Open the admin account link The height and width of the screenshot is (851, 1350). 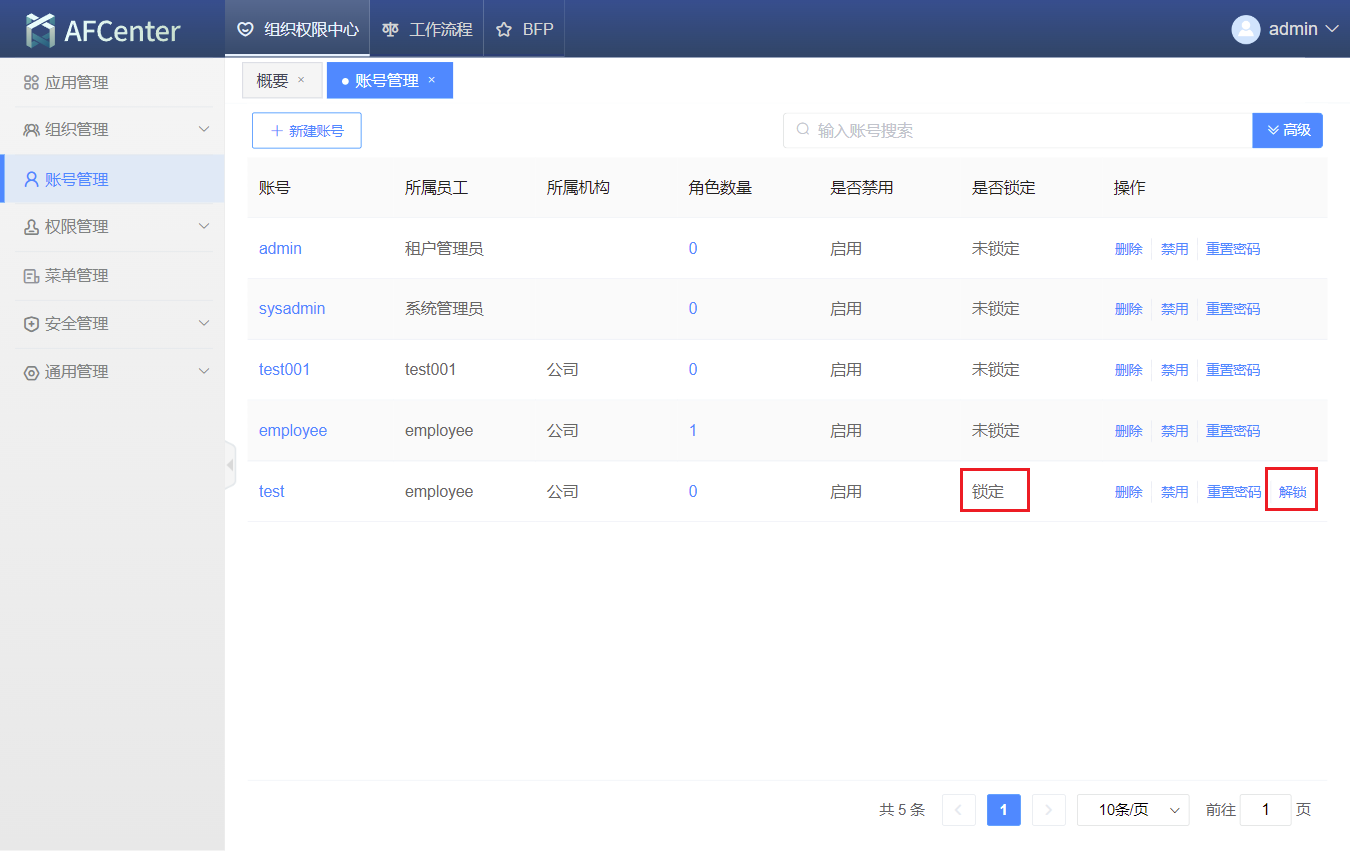coord(280,249)
